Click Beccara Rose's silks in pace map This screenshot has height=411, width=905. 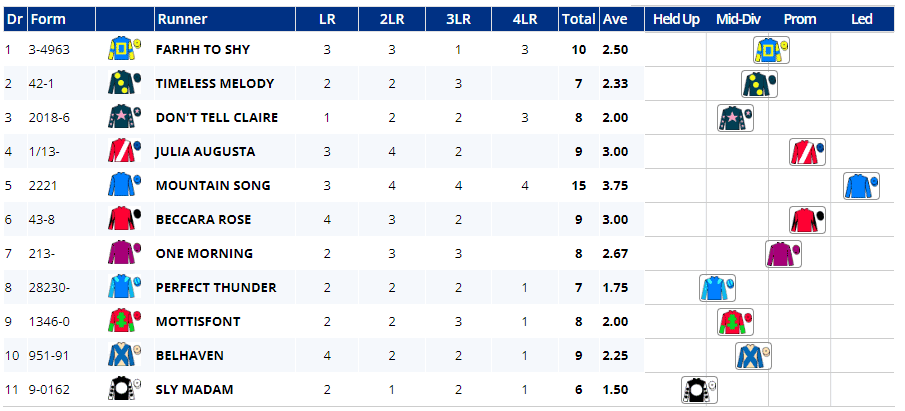[x=805, y=220]
